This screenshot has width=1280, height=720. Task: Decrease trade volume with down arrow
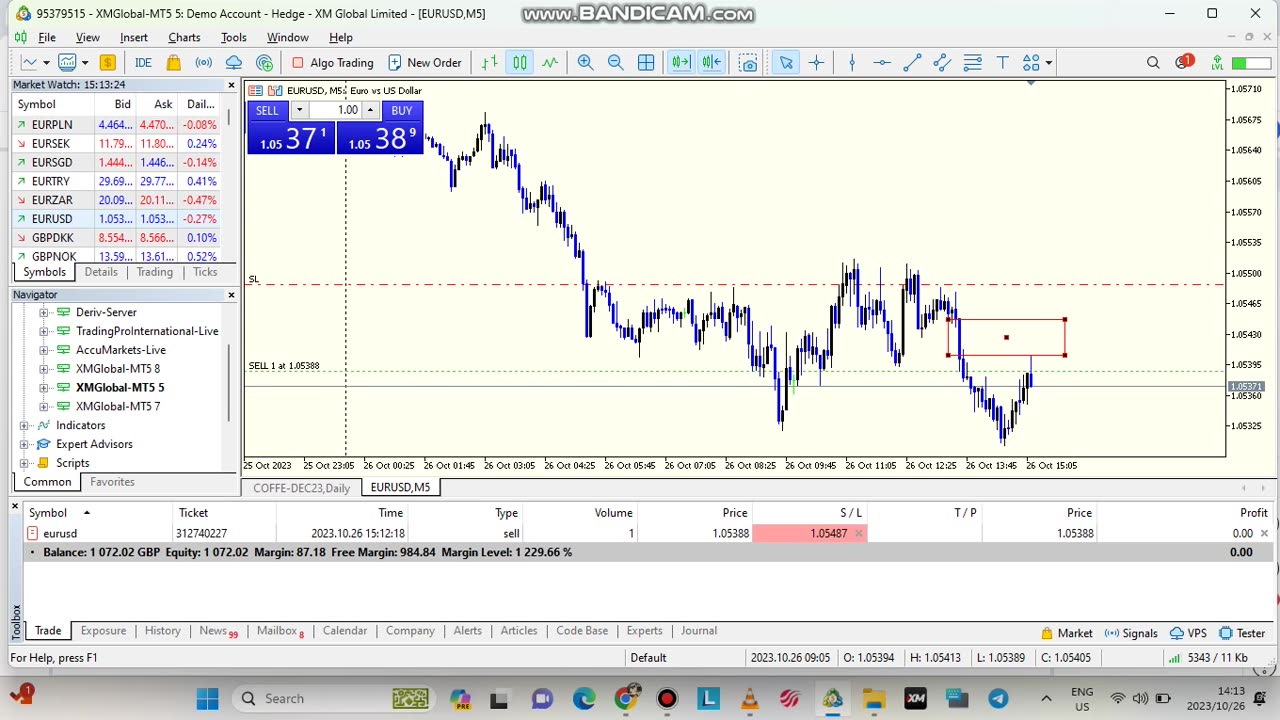point(299,110)
